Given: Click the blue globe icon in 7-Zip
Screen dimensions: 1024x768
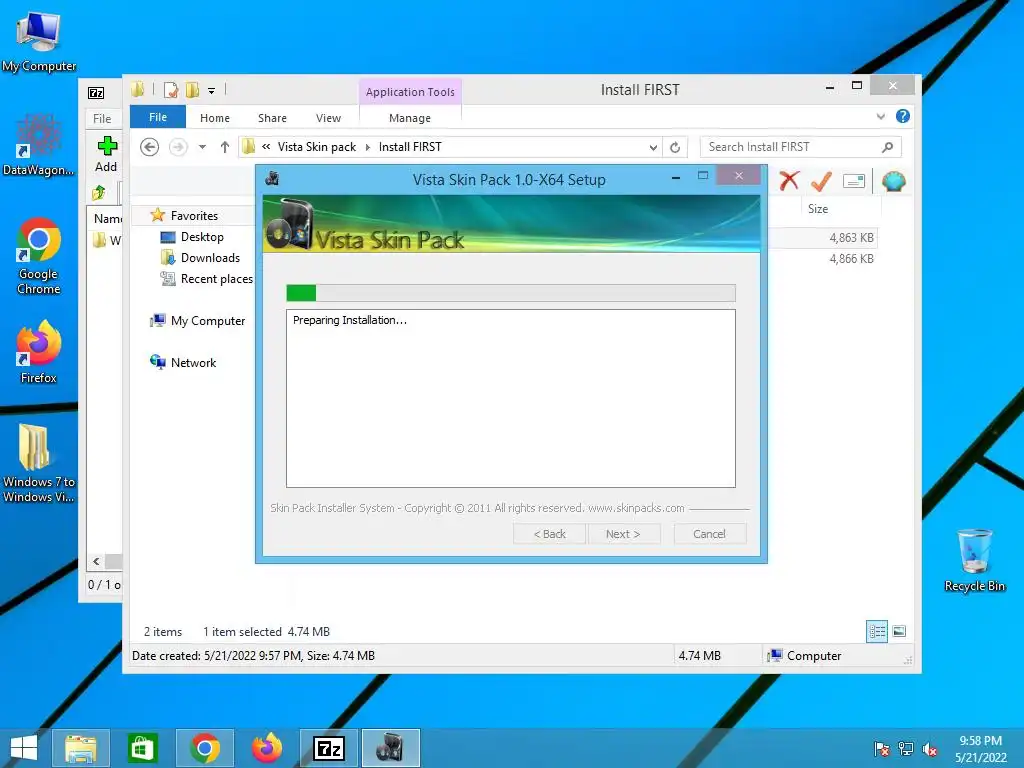Looking at the screenshot, I should tap(893, 181).
